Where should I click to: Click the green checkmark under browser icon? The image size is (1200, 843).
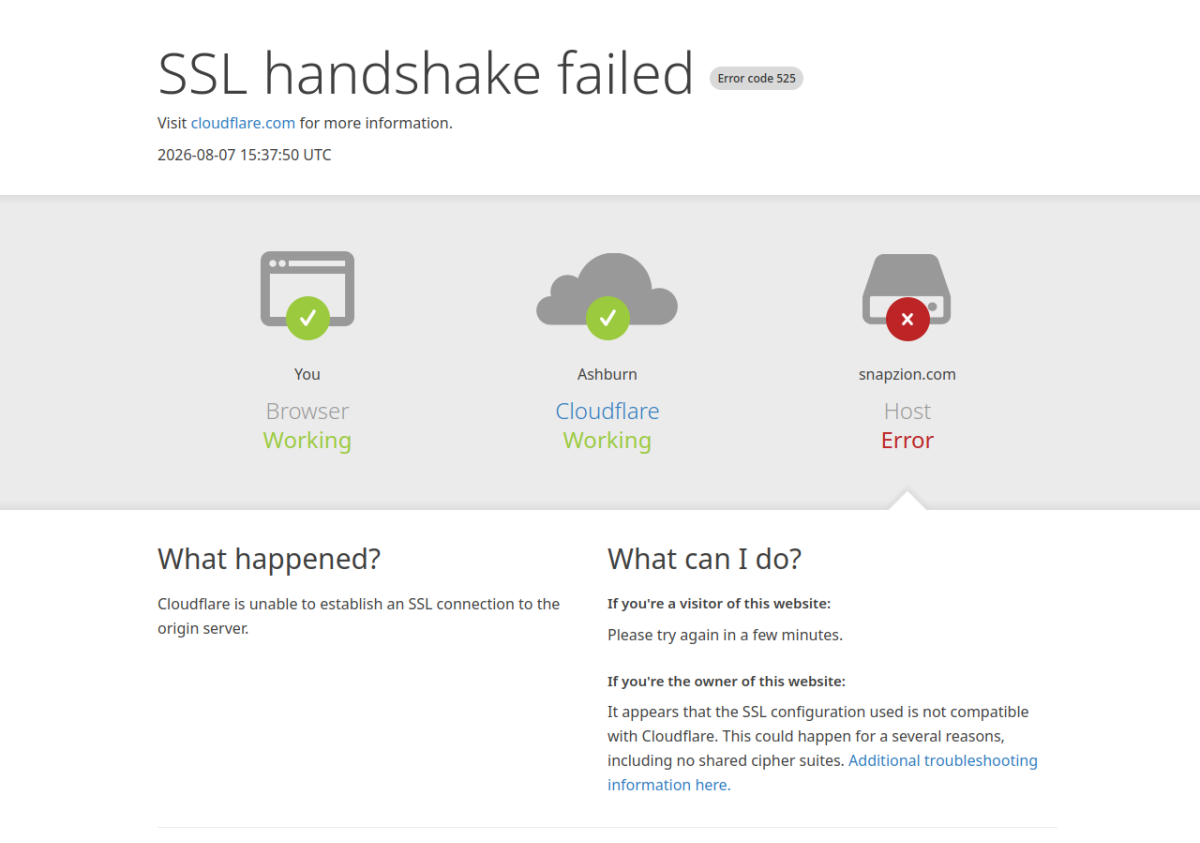click(x=307, y=318)
